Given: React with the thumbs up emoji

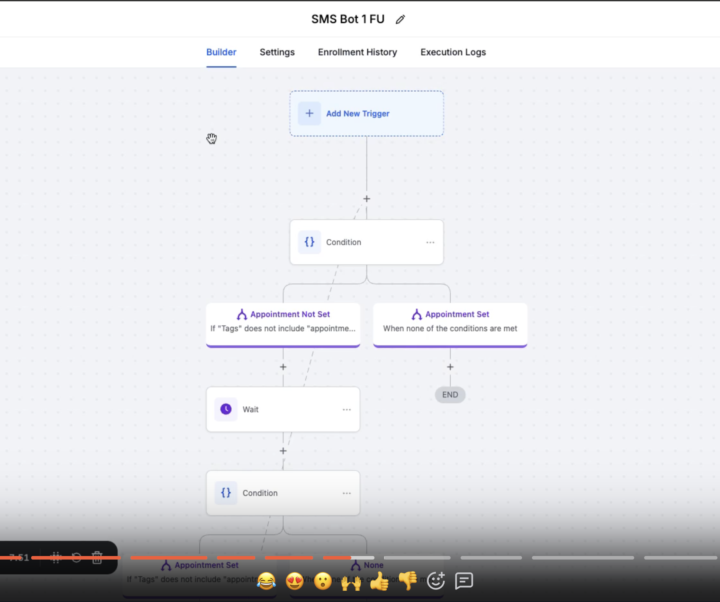Looking at the screenshot, I should [379, 581].
